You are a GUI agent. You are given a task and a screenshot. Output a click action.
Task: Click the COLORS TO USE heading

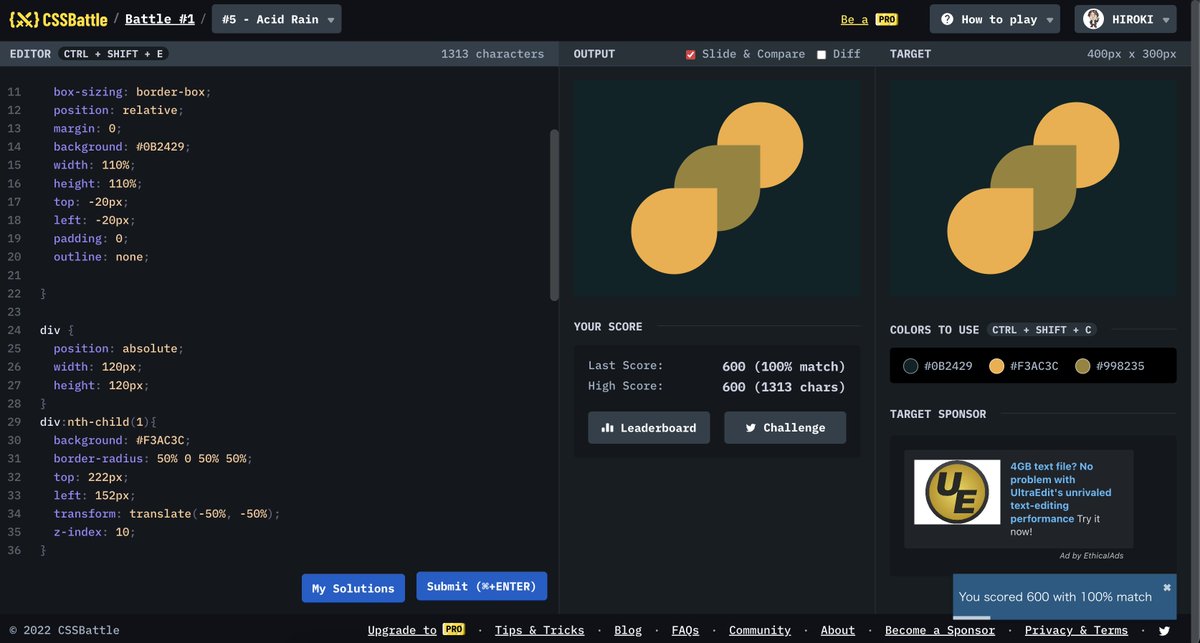point(934,330)
